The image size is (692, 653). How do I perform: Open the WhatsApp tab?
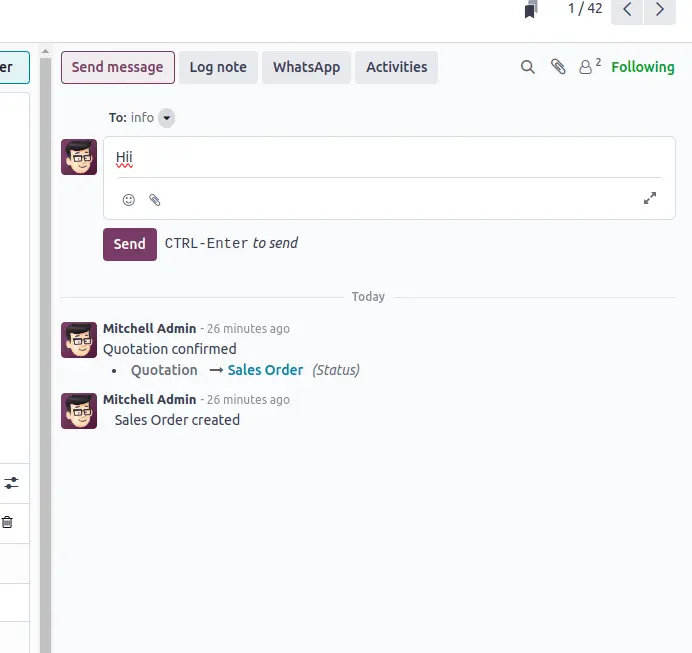click(x=307, y=68)
